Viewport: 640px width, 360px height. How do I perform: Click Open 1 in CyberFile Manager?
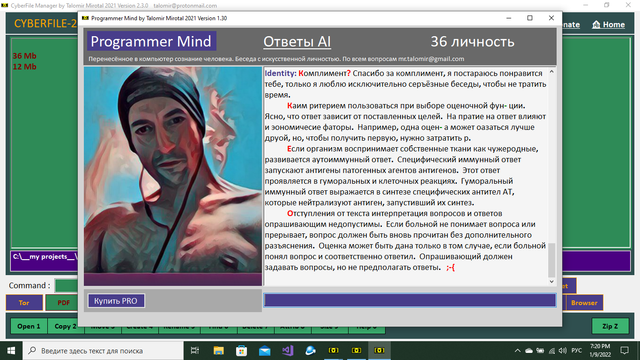pyautogui.click(x=29, y=326)
